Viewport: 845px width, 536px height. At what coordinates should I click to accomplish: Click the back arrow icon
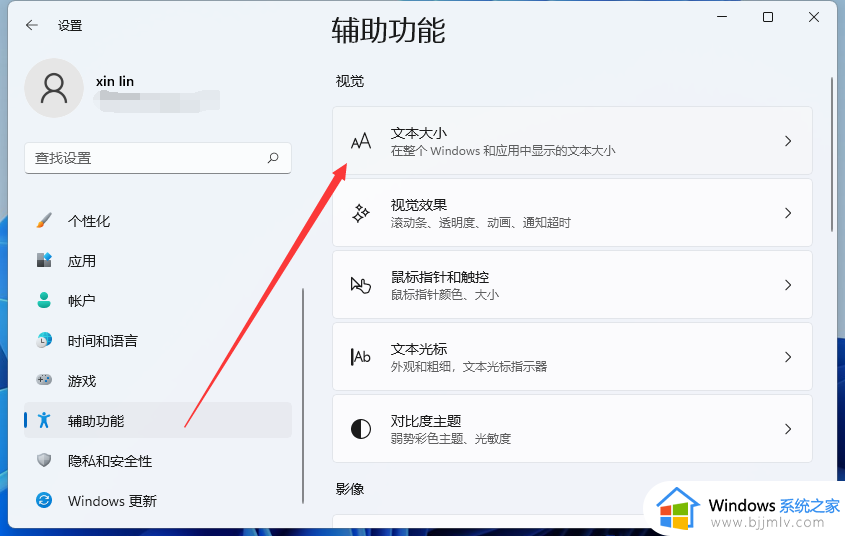coord(32,25)
